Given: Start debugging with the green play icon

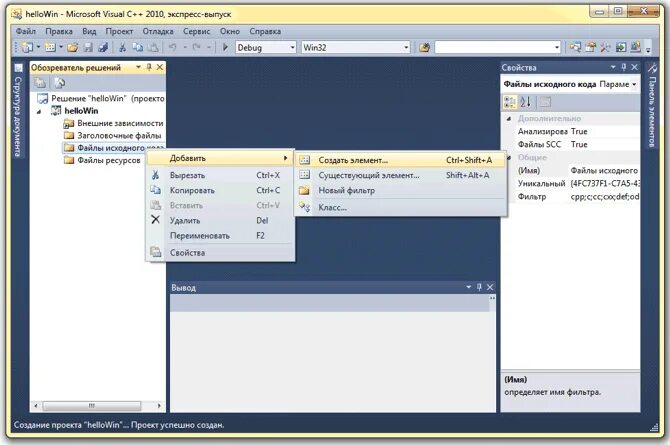Looking at the screenshot, I should [x=225, y=47].
